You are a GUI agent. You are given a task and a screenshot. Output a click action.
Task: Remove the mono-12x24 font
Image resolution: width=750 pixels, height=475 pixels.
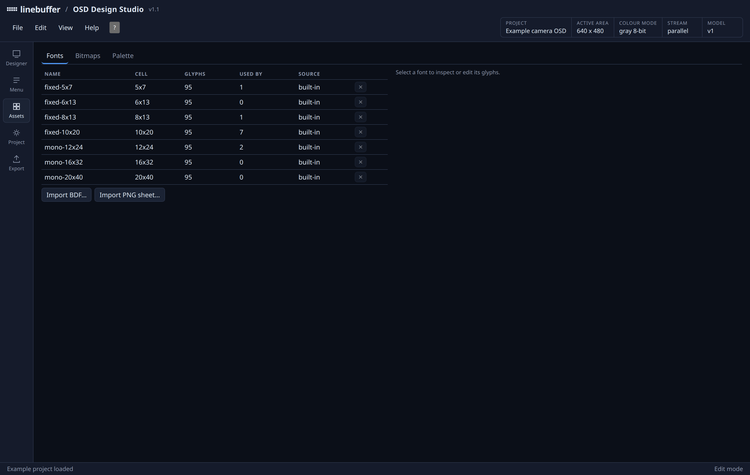point(361,147)
